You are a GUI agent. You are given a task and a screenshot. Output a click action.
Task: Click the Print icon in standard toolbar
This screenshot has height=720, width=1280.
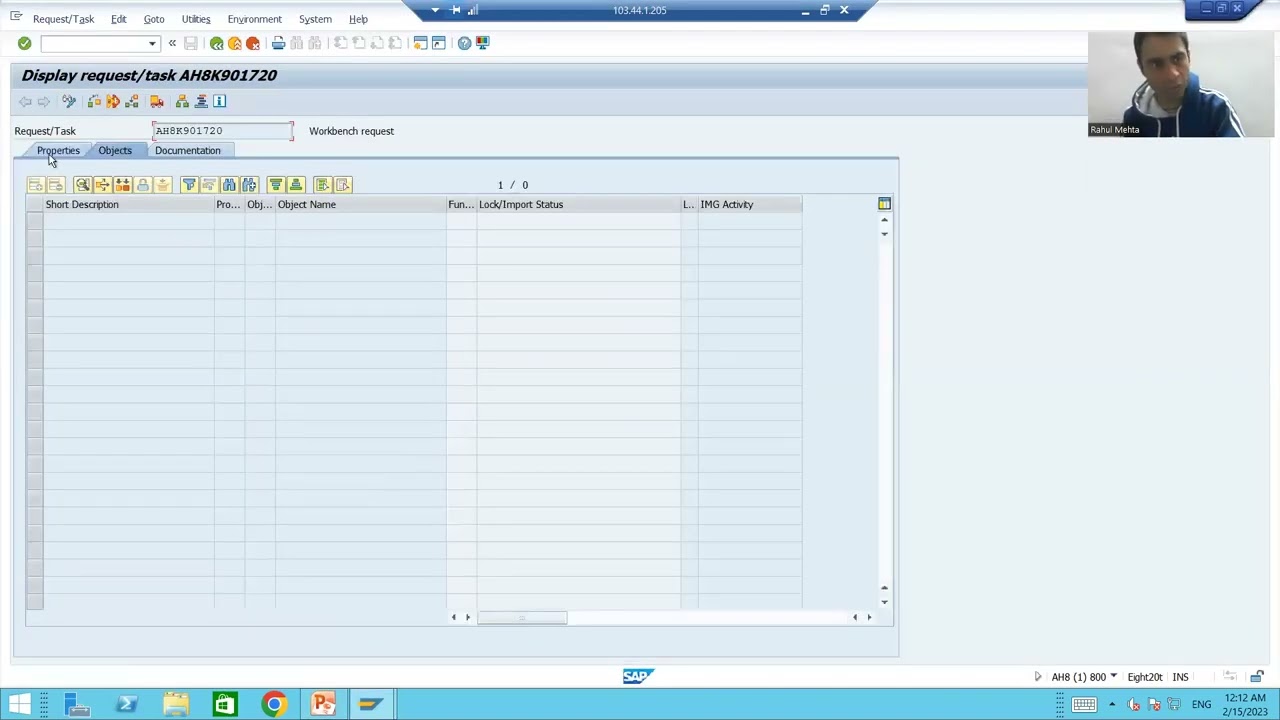(x=279, y=43)
